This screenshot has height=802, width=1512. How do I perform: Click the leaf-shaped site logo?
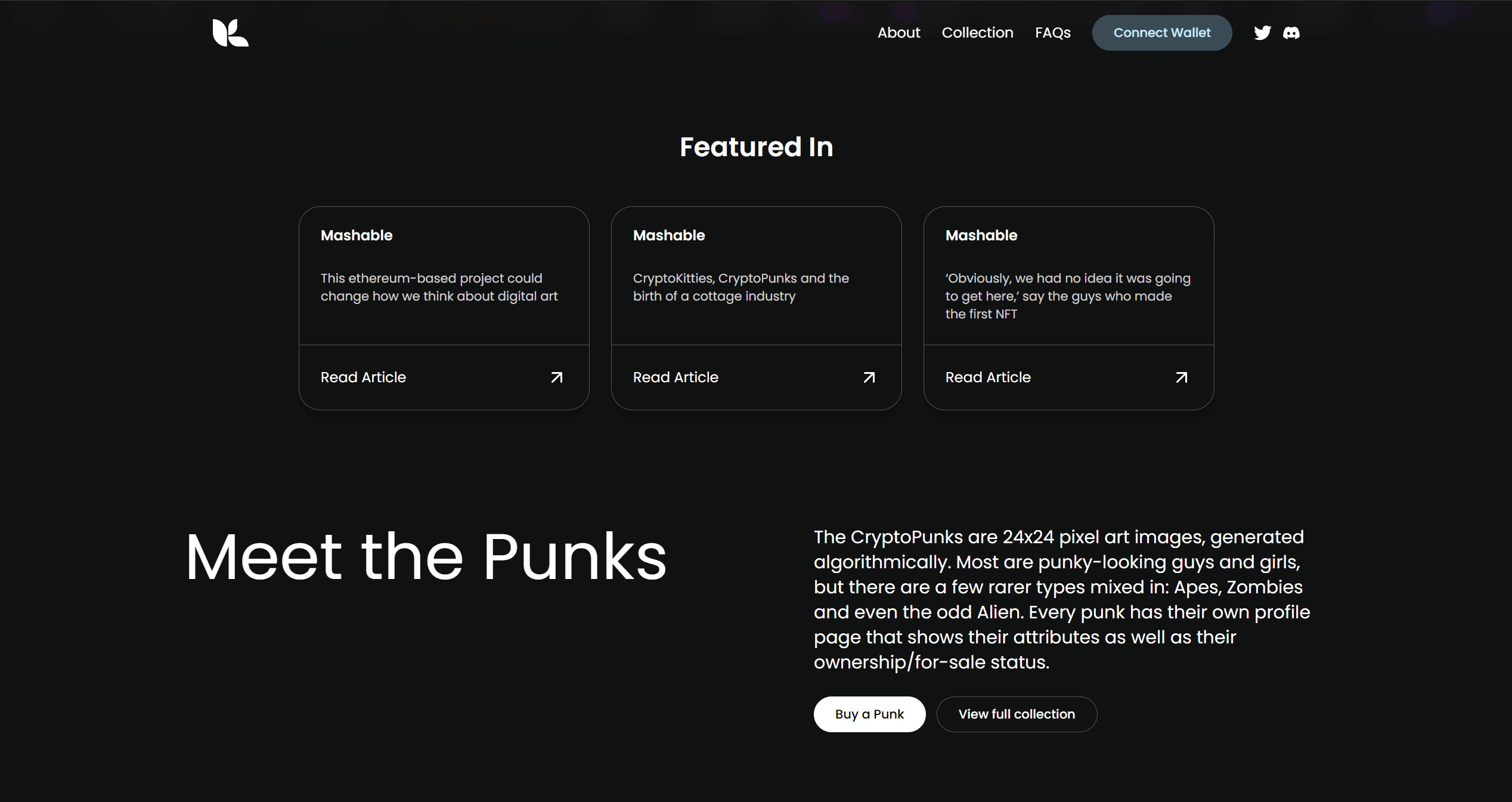point(230,33)
